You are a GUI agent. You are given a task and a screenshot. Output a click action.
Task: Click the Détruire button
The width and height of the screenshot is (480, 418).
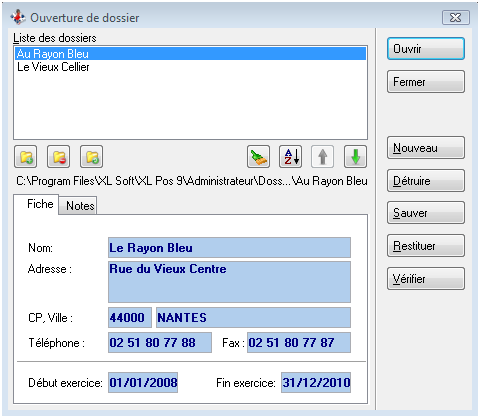click(x=426, y=180)
